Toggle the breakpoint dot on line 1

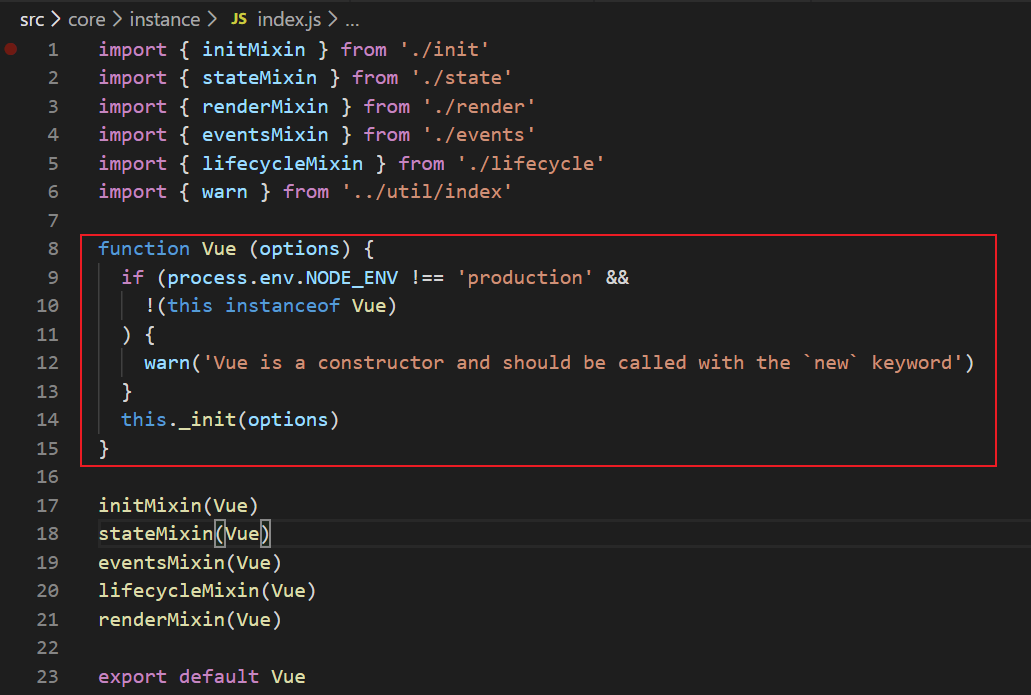pyautogui.click(x=11, y=49)
